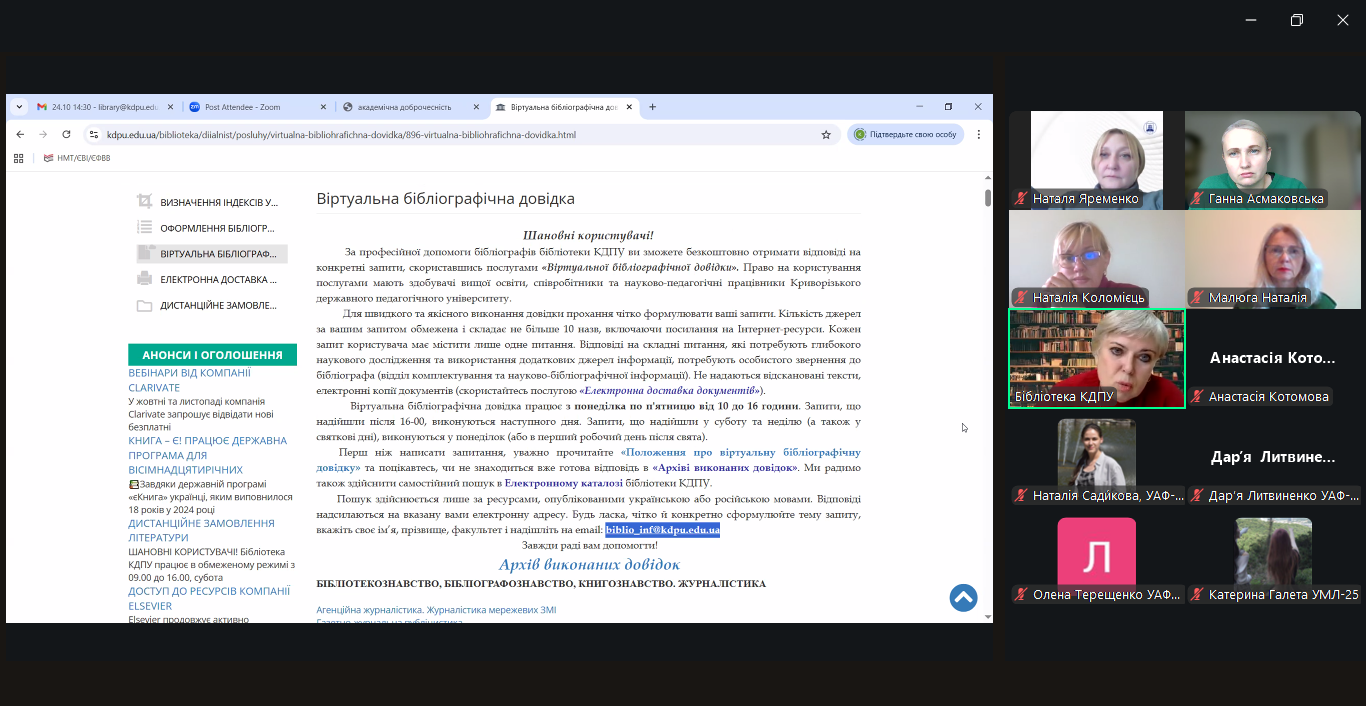This screenshot has width=1366, height=706.
Task: Open a new browser tab with the plus icon
Action: click(x=653, y=107)
